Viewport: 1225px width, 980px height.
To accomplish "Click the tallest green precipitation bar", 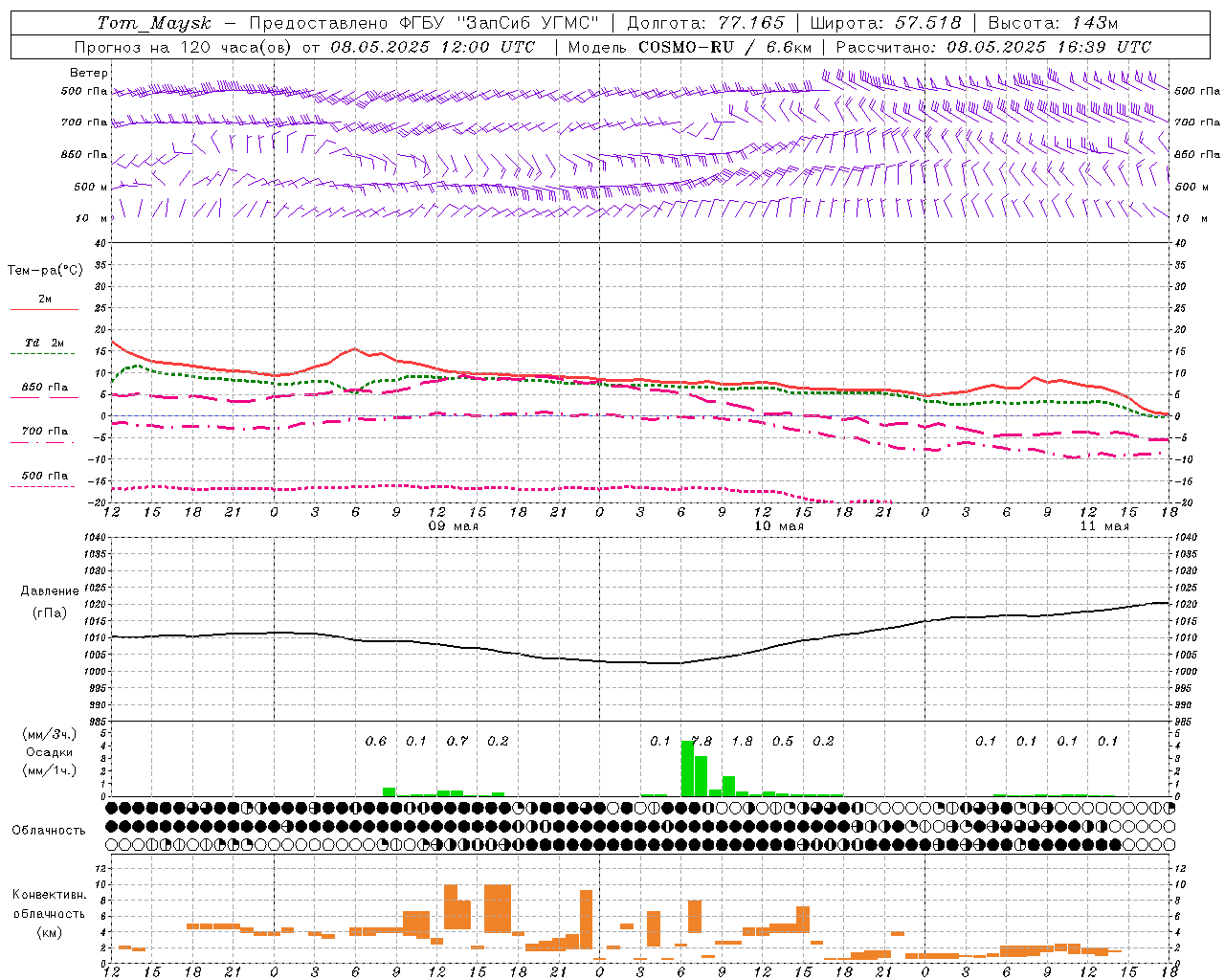I will (x=687, y=768).
